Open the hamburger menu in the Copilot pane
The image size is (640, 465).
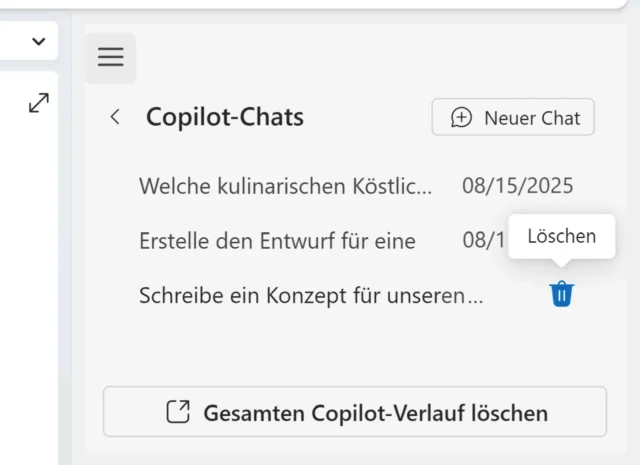pyautogui.click(x=110, y=58)
